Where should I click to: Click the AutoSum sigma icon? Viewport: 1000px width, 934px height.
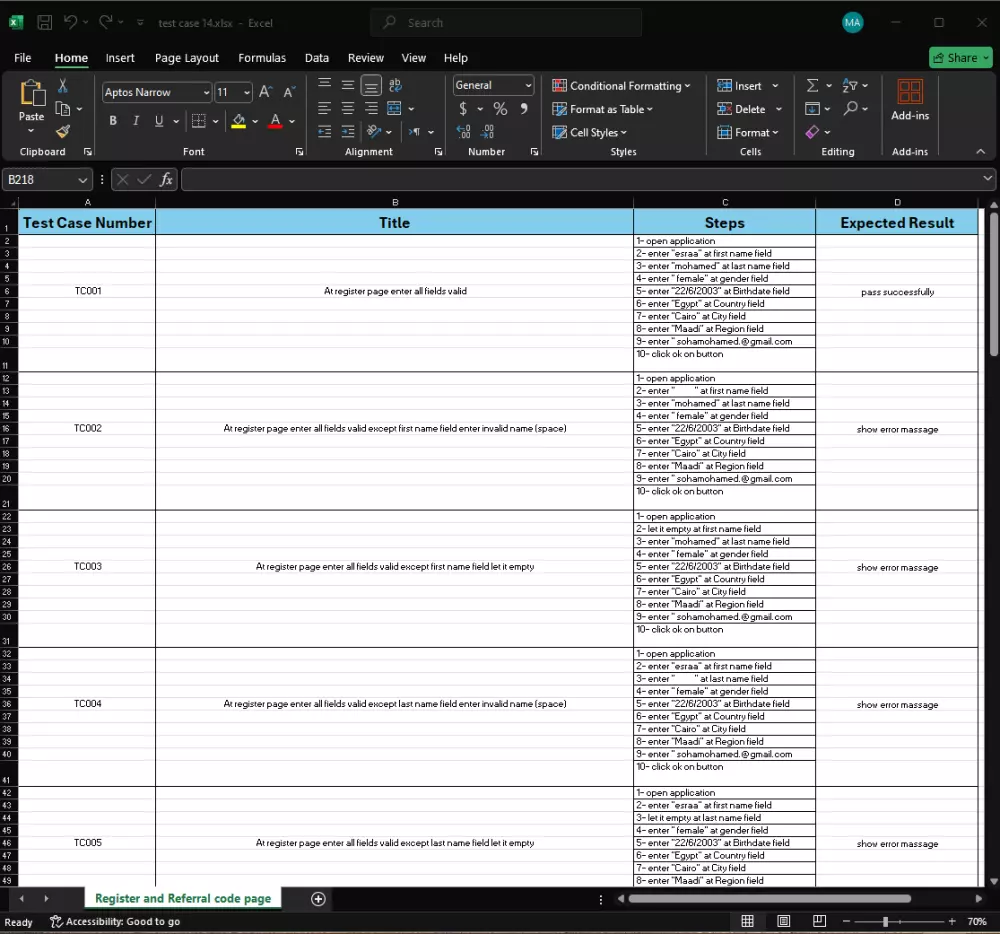tap(812, 86)
